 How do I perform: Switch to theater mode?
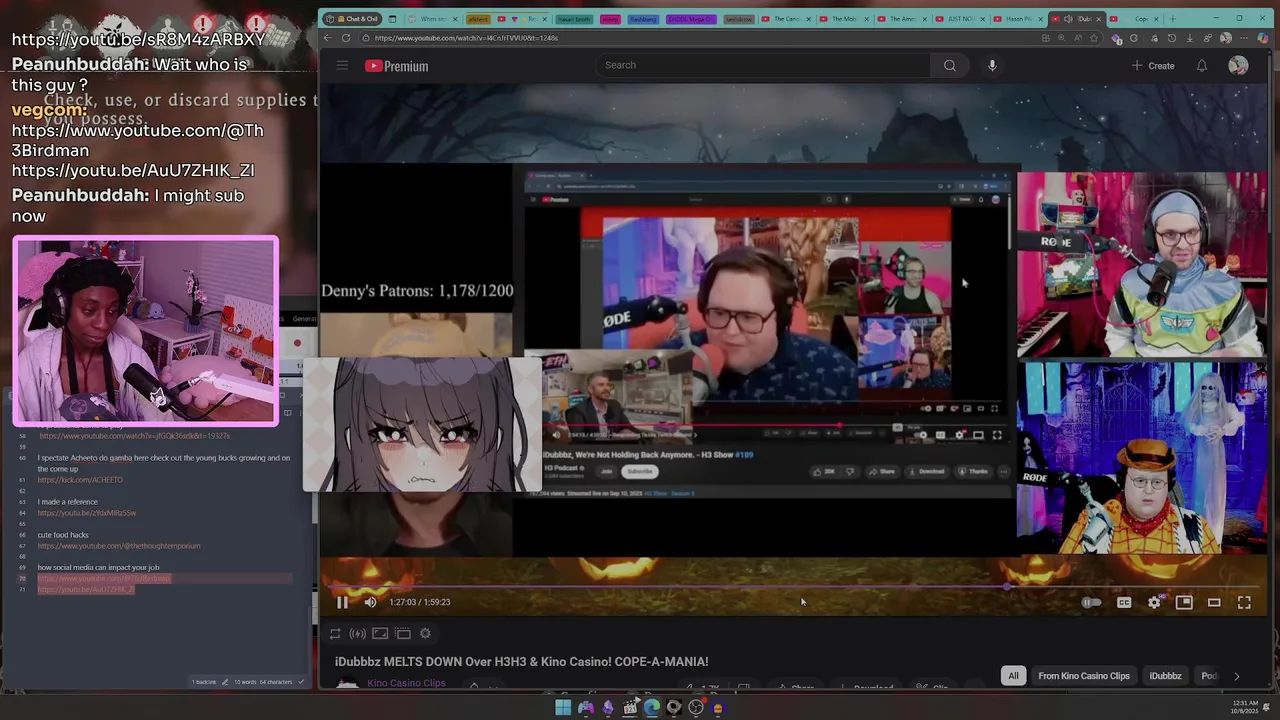1214,602
